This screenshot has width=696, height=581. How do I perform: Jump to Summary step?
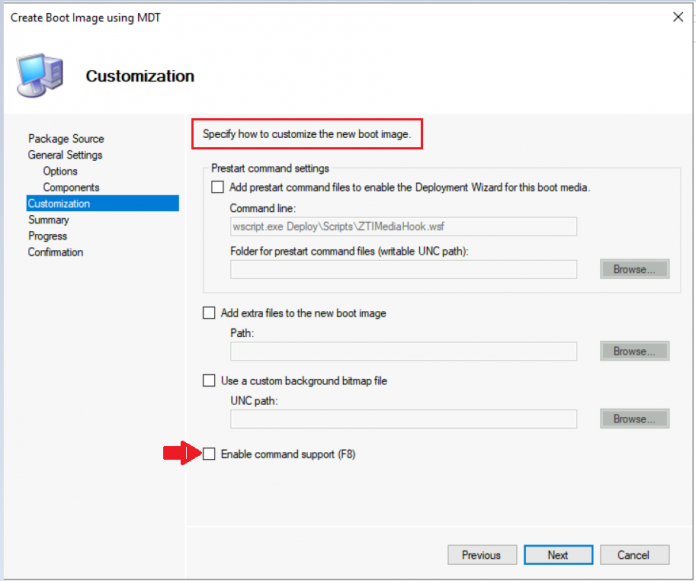click(49, 220)
